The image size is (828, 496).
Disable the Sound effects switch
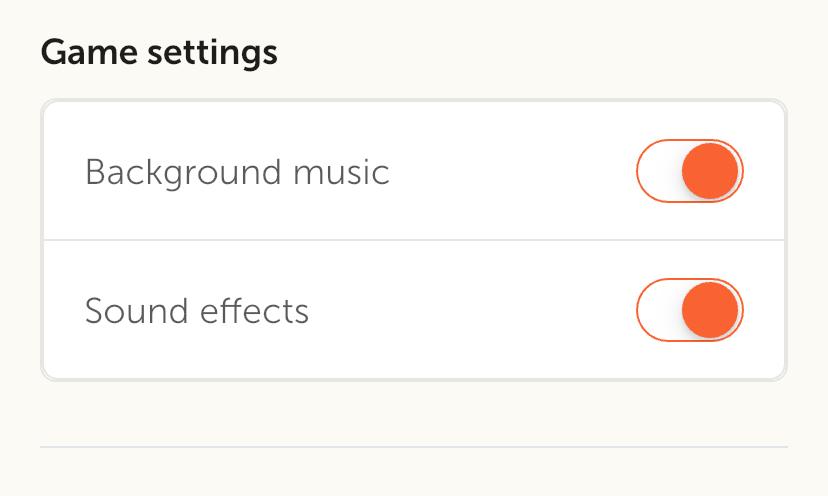(x=690, y=311)
